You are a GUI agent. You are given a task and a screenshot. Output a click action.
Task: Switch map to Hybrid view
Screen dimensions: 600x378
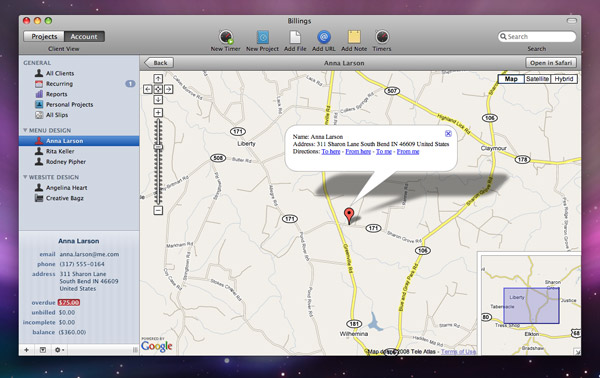click(x=564, y=79)
